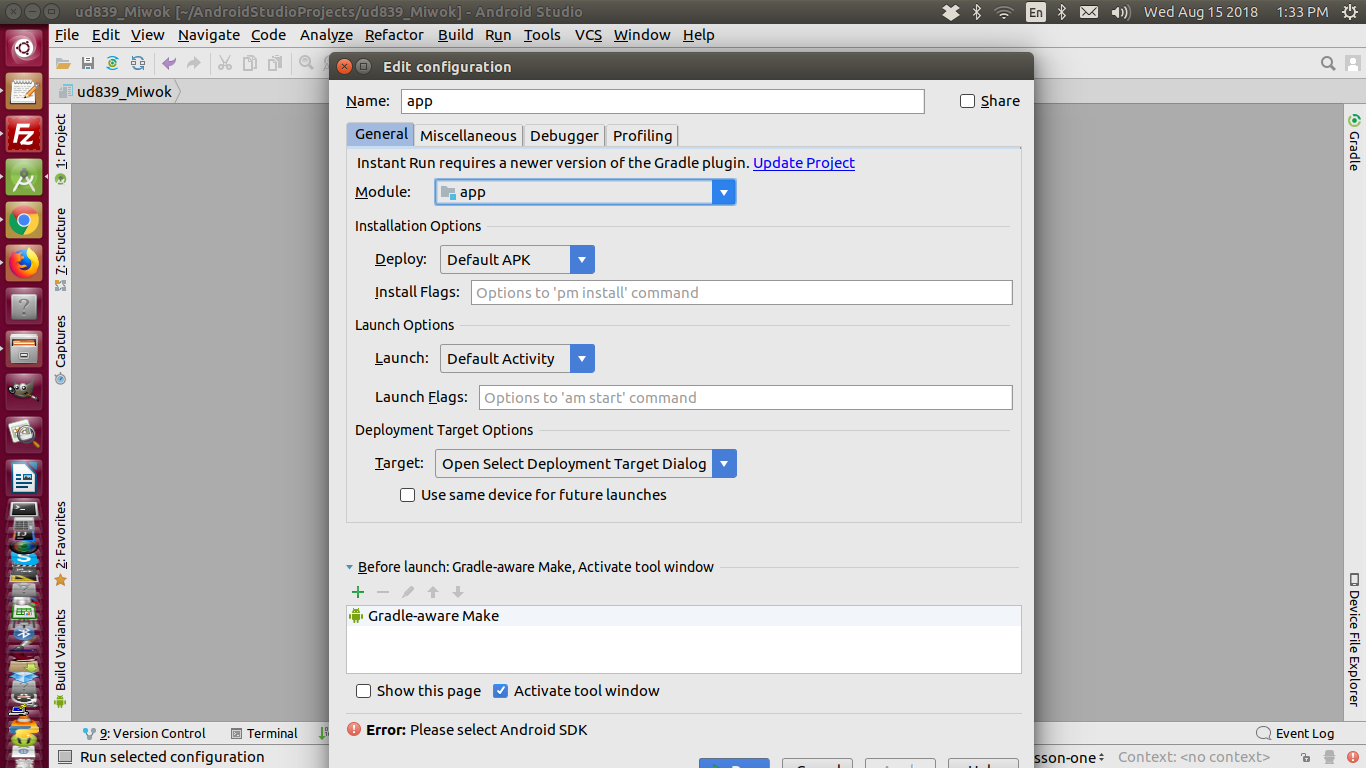Move the before-launch task down

[458, 592]
